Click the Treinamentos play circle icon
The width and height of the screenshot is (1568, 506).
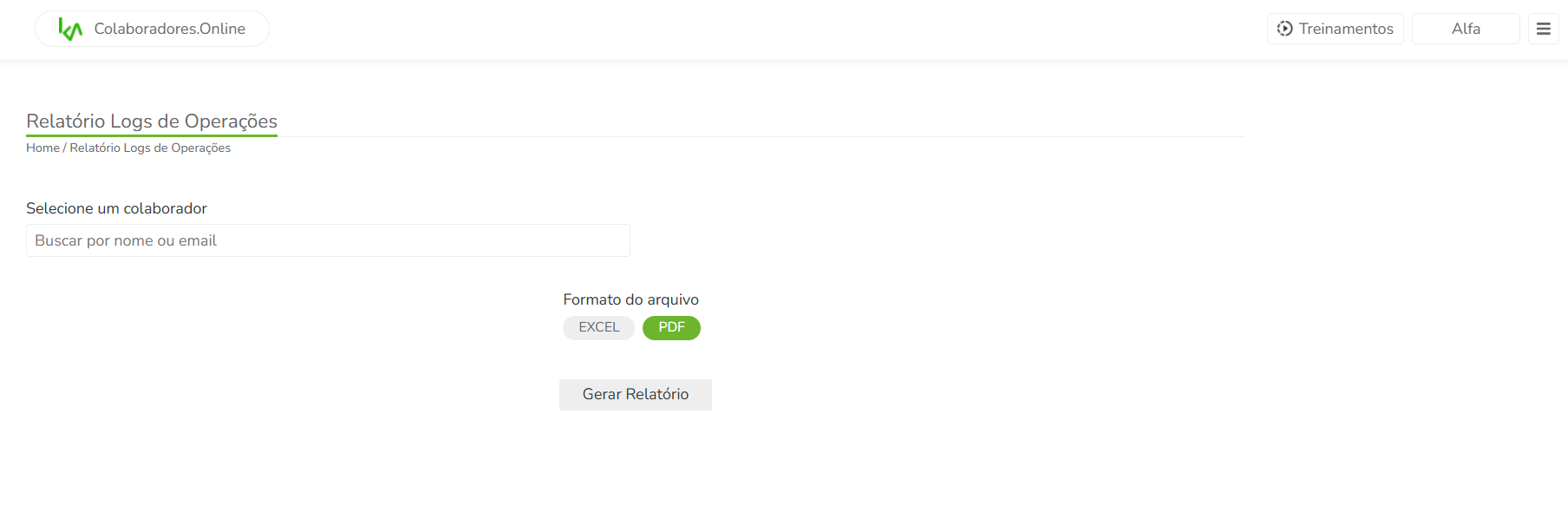point(1285,29)
